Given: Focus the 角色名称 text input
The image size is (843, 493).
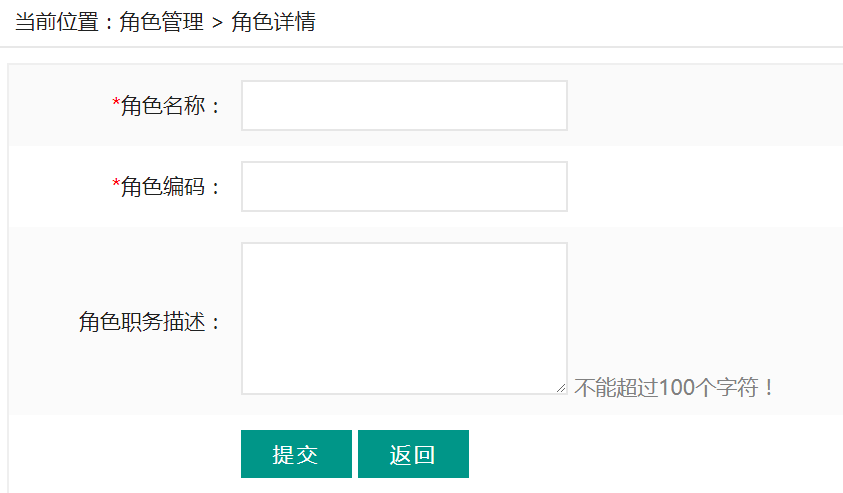Looking at the screenshot, I should point(404,105).
